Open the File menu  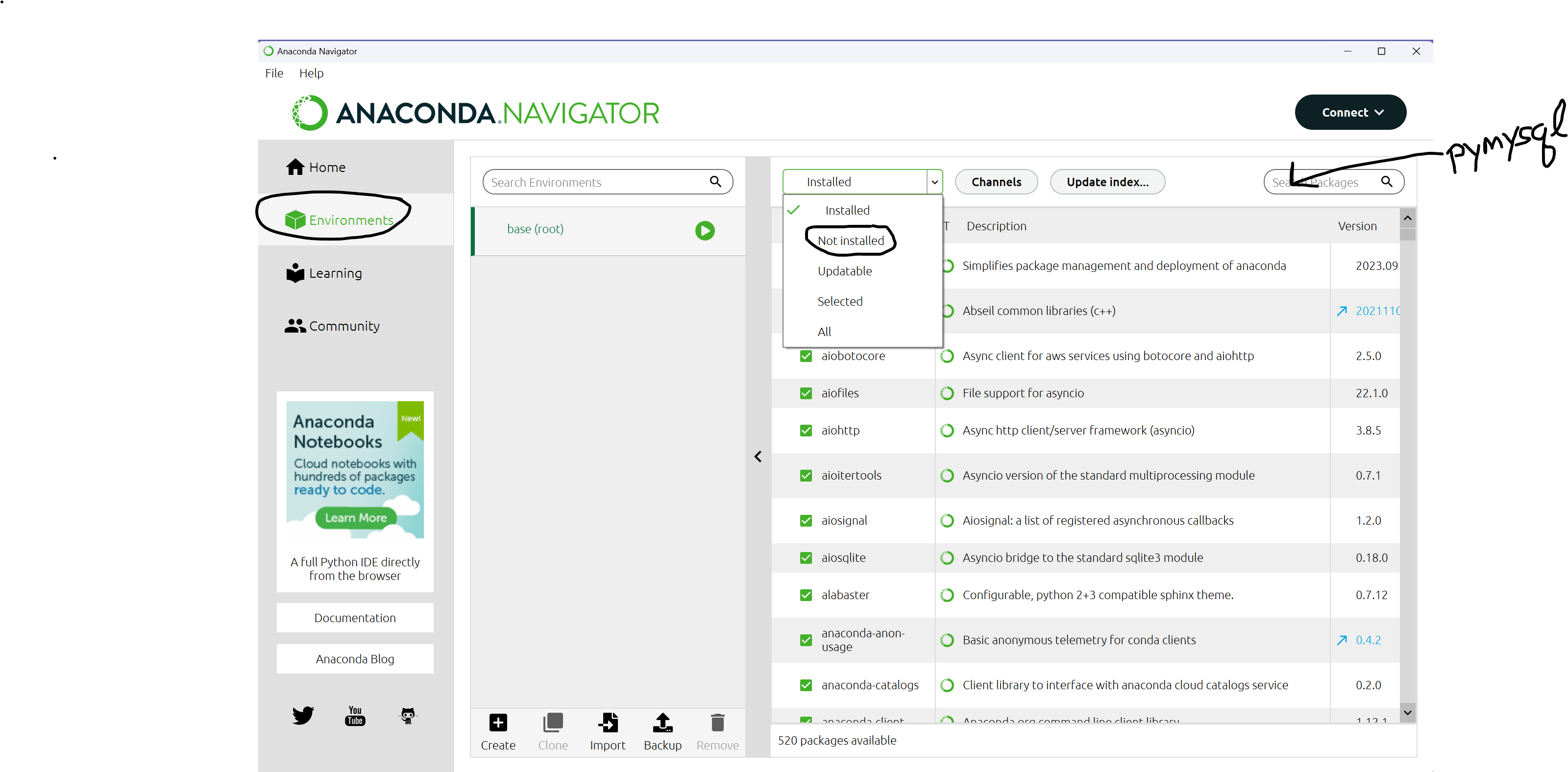point(274,73)
